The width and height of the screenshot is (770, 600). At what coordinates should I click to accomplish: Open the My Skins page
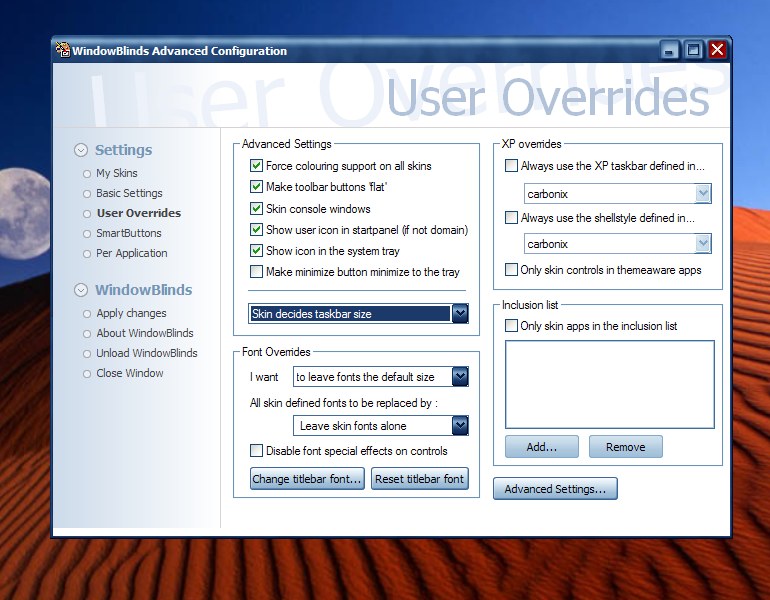117,173
